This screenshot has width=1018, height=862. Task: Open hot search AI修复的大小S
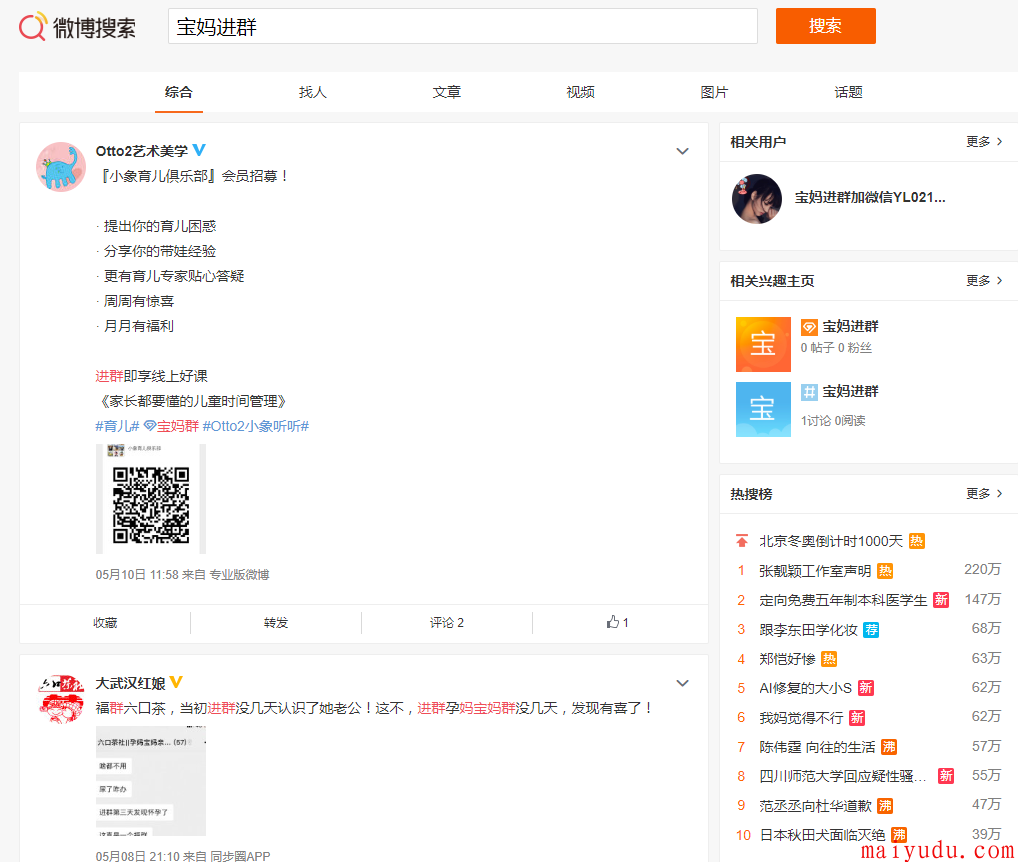[x=805, y=688]
